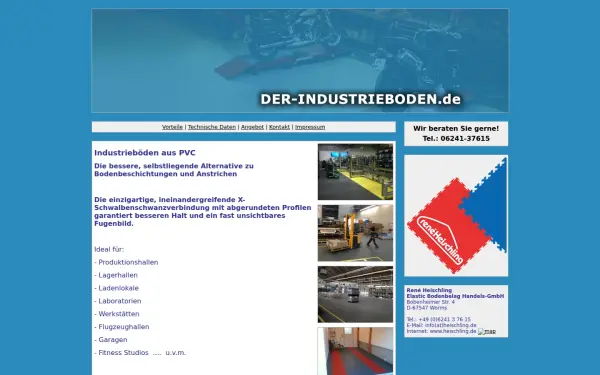Open the Vorteile menu link
Viewport: 600px width, 375px height.
click(x=172, y=127)
